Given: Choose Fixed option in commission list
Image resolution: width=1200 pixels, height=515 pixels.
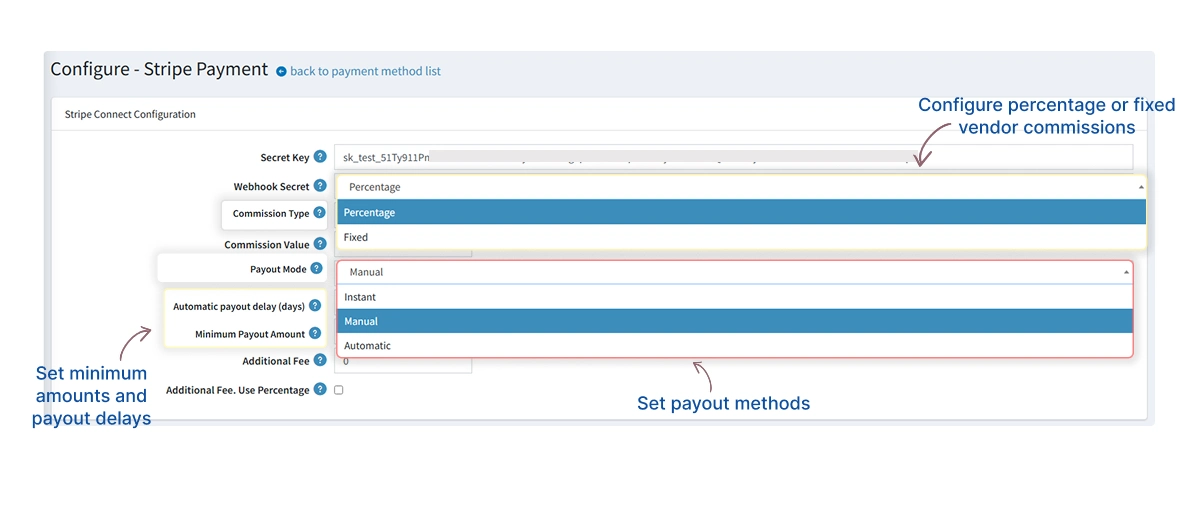Looking at the screenshot, I should click(741, 237).
